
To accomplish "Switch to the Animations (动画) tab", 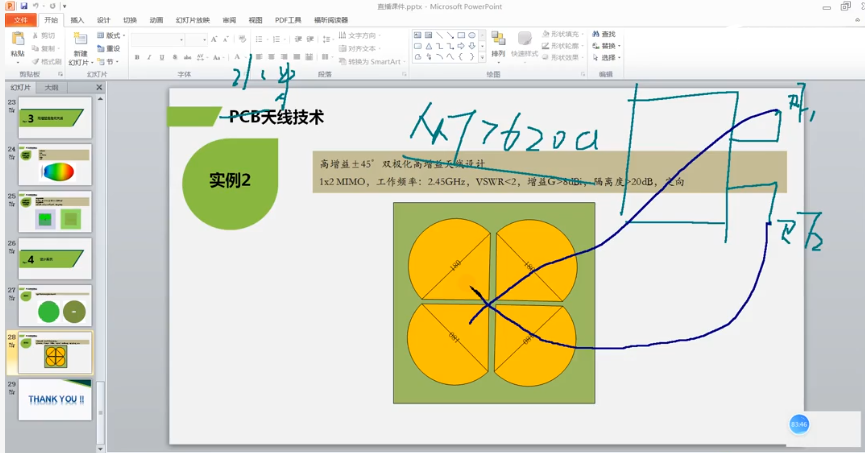I will [156, 20].
